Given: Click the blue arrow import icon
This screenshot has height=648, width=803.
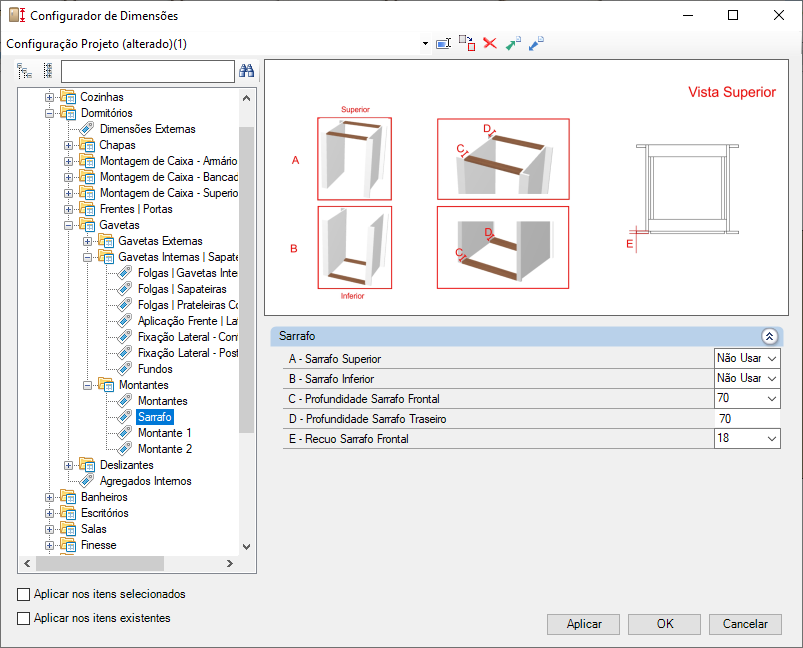Looking at the screenshot, I should (536, 43).
